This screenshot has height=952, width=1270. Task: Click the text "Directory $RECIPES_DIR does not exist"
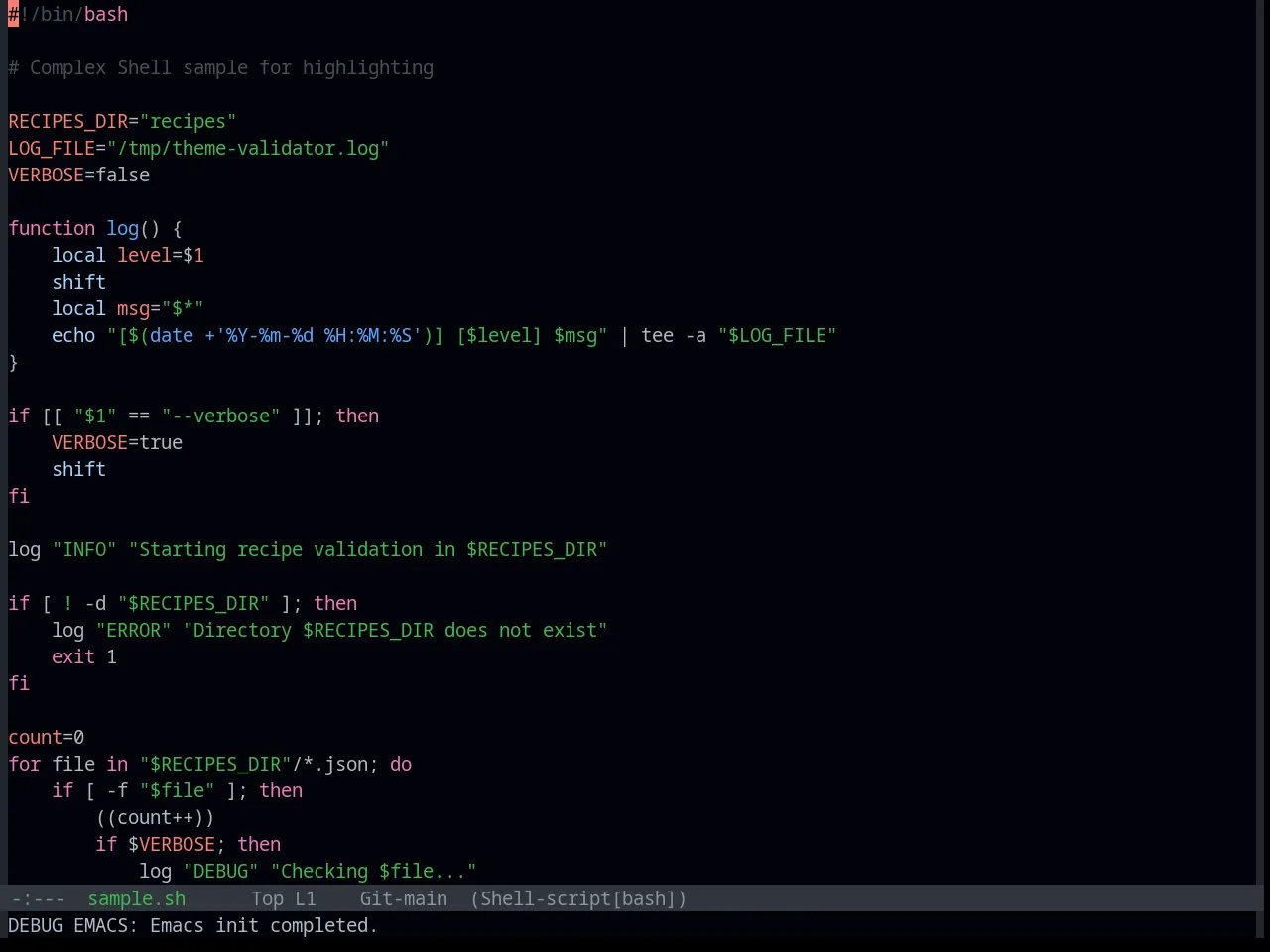pyautogui.click(x=396, y=630)
